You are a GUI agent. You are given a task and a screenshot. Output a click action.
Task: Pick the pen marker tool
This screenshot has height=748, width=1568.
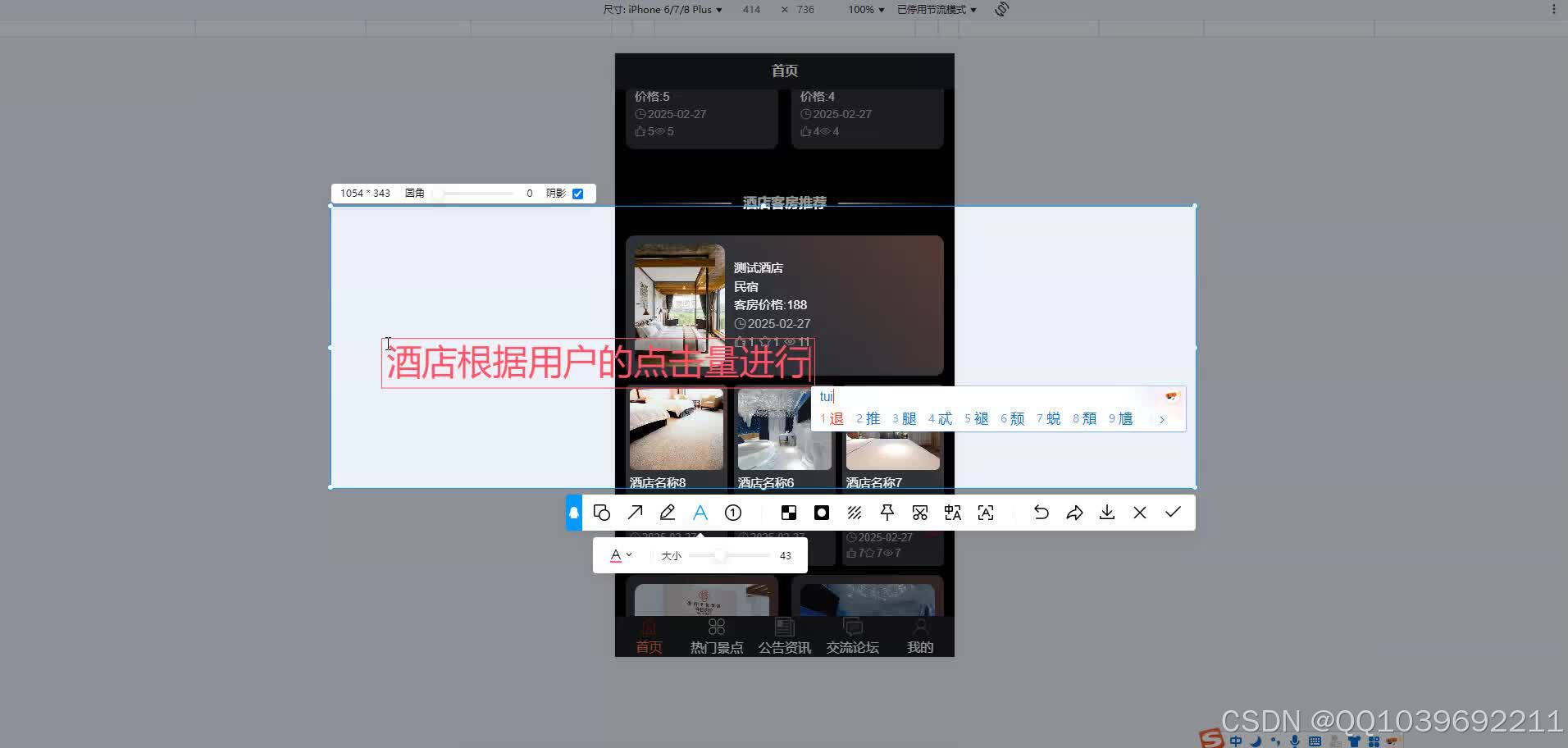click(x=668, y=512)
